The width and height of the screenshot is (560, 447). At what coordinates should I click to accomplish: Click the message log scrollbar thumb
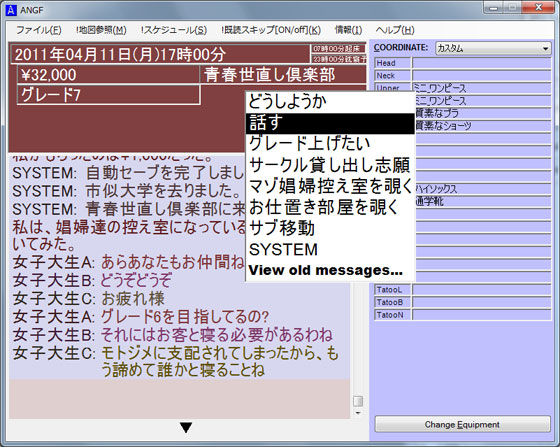358,401
